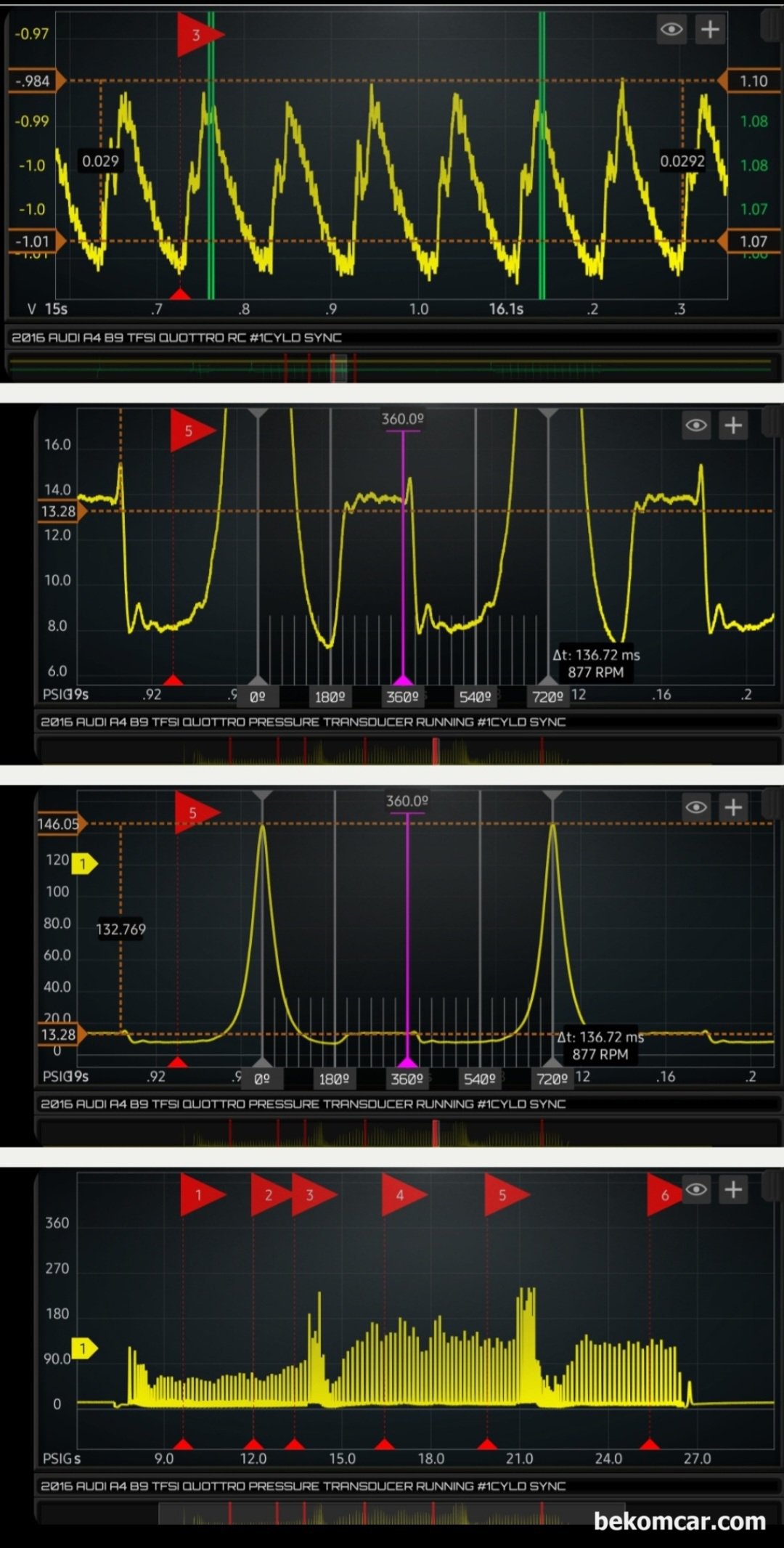This screenshot has height=1548, width=784.
Task: Click the 0.0292 measurement label
Action: (682, 161)
